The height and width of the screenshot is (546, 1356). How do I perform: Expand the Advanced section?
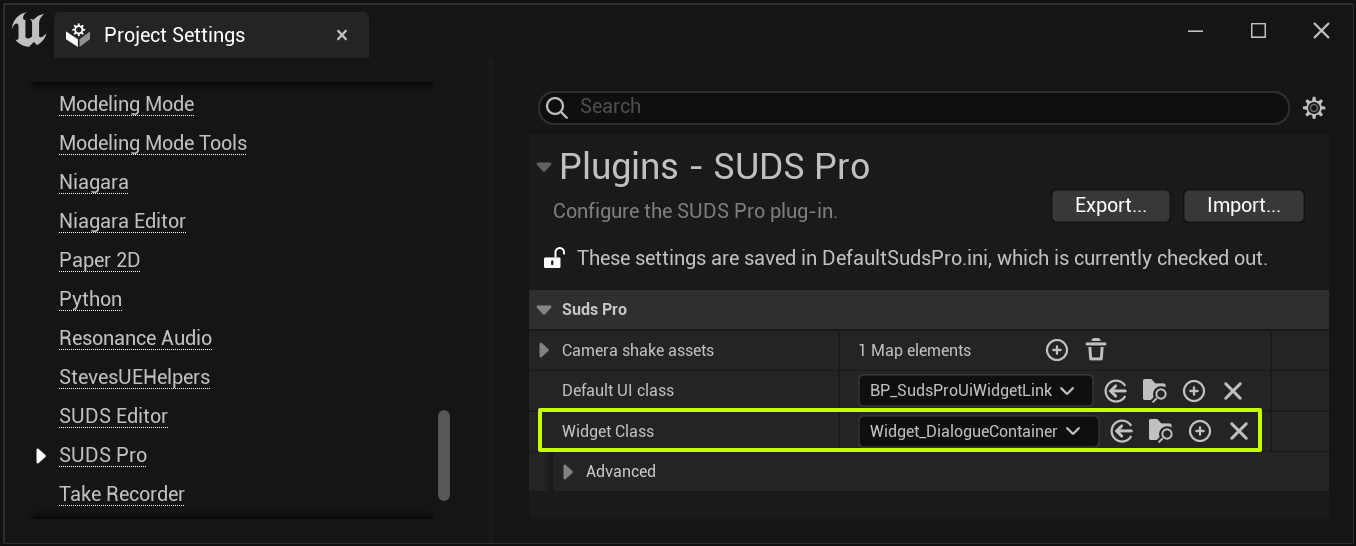point(568,471)
